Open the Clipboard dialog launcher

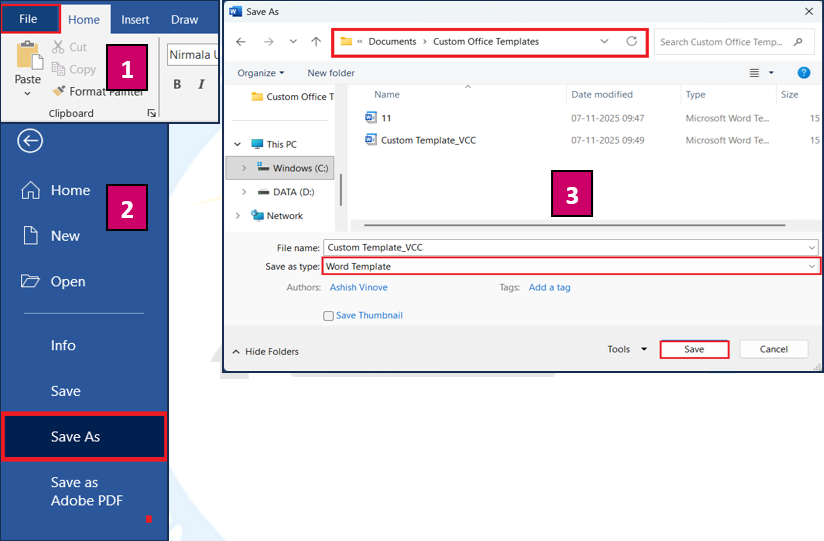(x=152, y=113)
